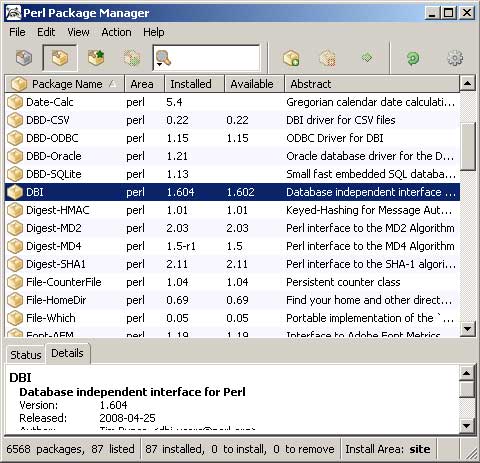Screen dimensions: 480x463
Task: Select the Digest-SHA1 package name
Action: coord(56,264)
